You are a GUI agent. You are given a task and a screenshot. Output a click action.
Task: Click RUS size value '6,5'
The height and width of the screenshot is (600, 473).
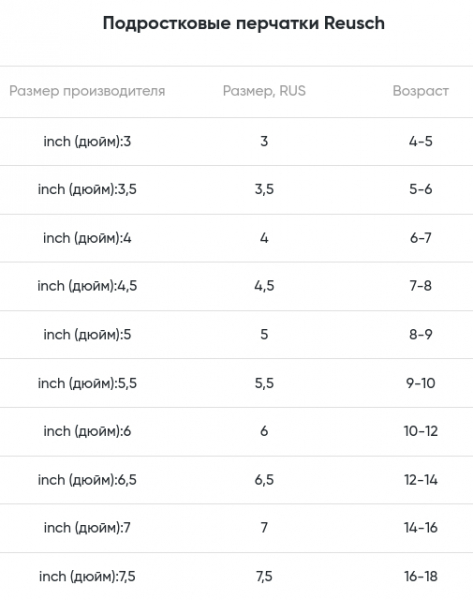point(264,480)
